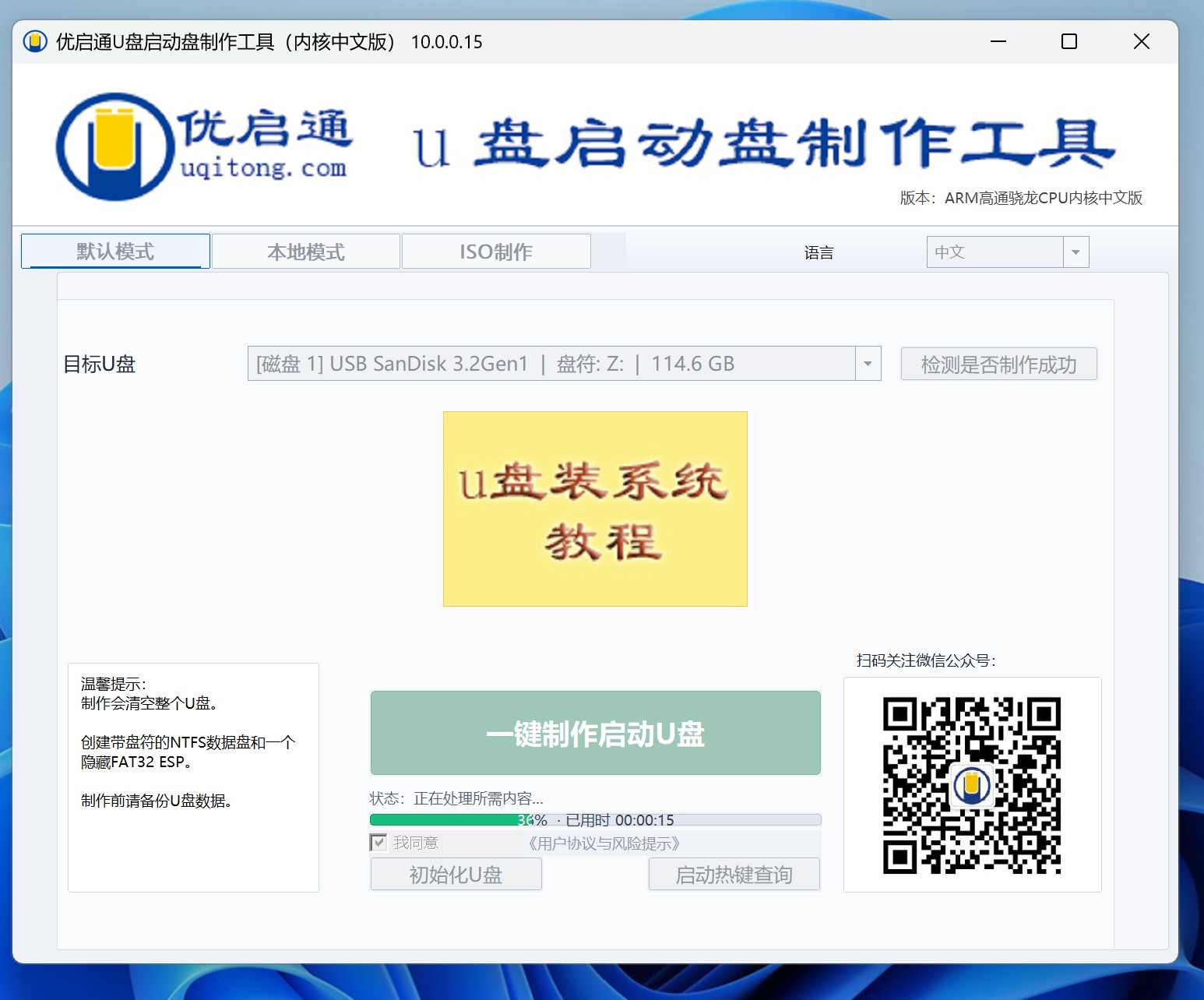
Task: Click the 初始化U盘 button
Action: pyautogui.click(x=456, y=874)
